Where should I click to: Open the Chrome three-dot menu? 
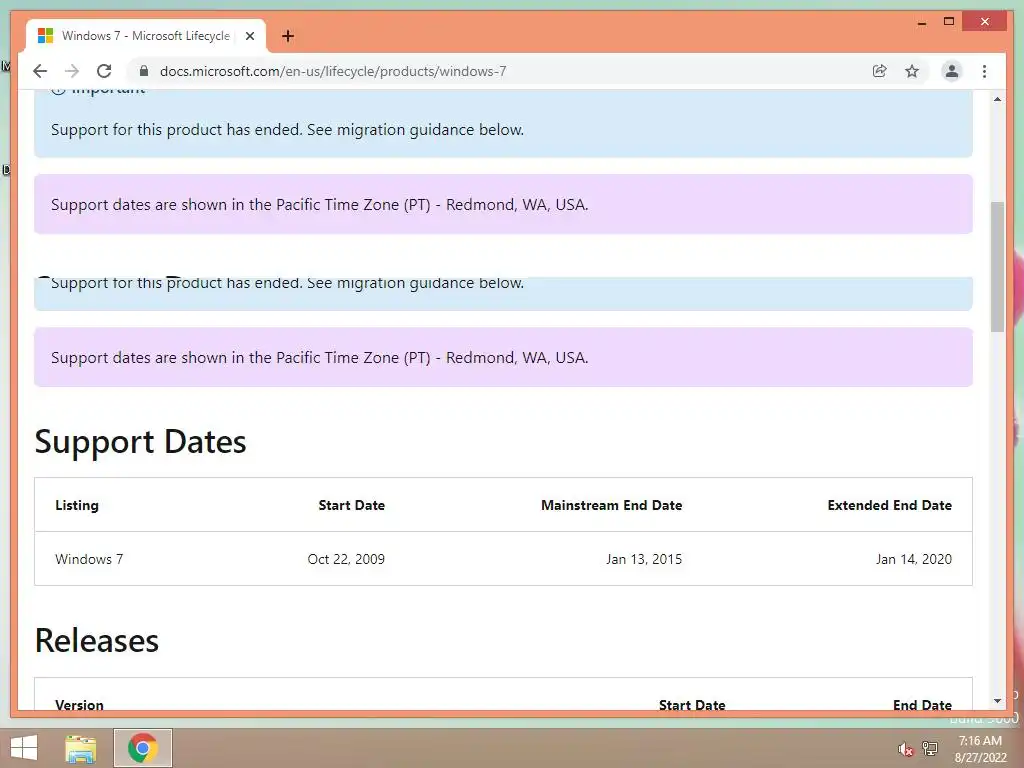[x=984, y=71]
